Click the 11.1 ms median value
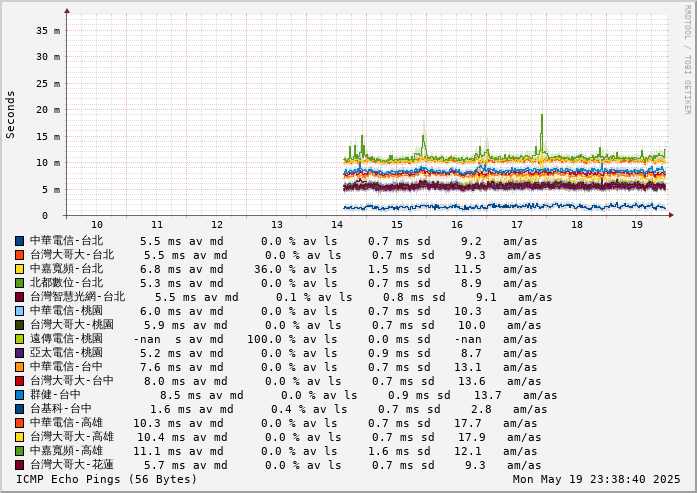 (157, 451)
